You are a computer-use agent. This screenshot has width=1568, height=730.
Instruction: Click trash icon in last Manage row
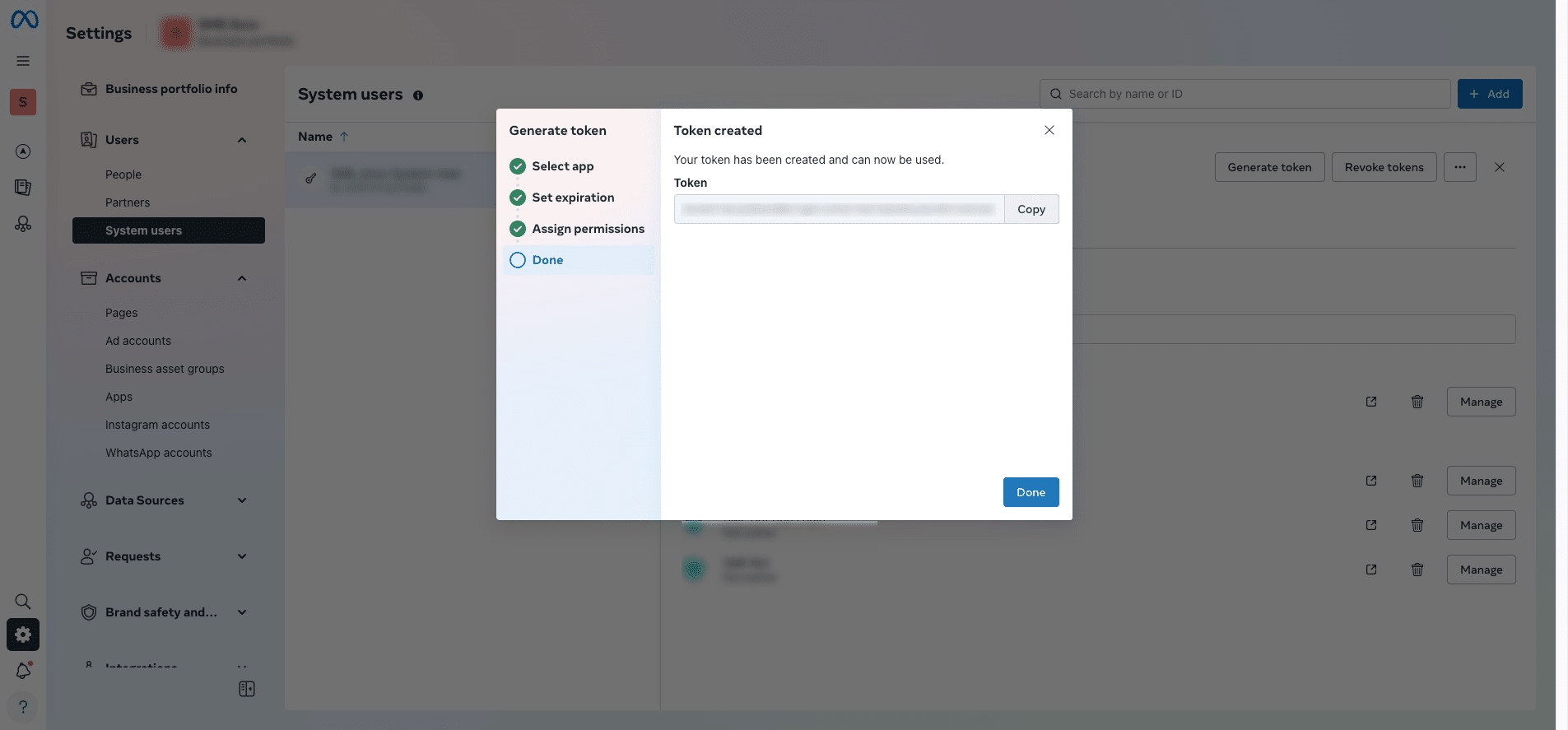1417,570
